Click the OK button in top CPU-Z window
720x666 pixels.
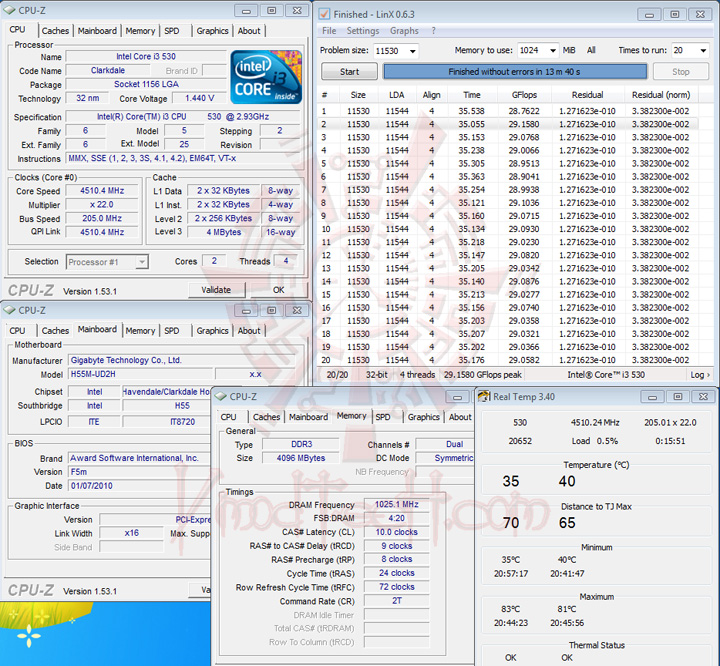[x=278, y=290]
